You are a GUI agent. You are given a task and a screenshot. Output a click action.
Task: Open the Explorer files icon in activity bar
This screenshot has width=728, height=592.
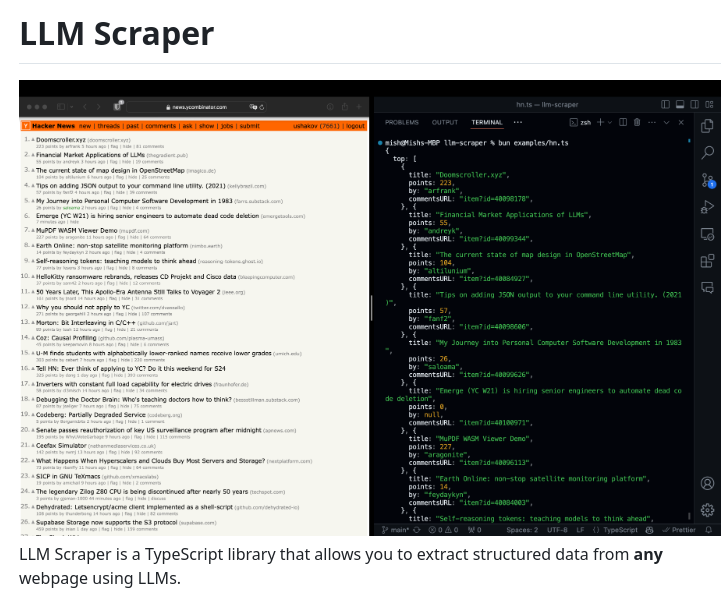tap(707, 126)
